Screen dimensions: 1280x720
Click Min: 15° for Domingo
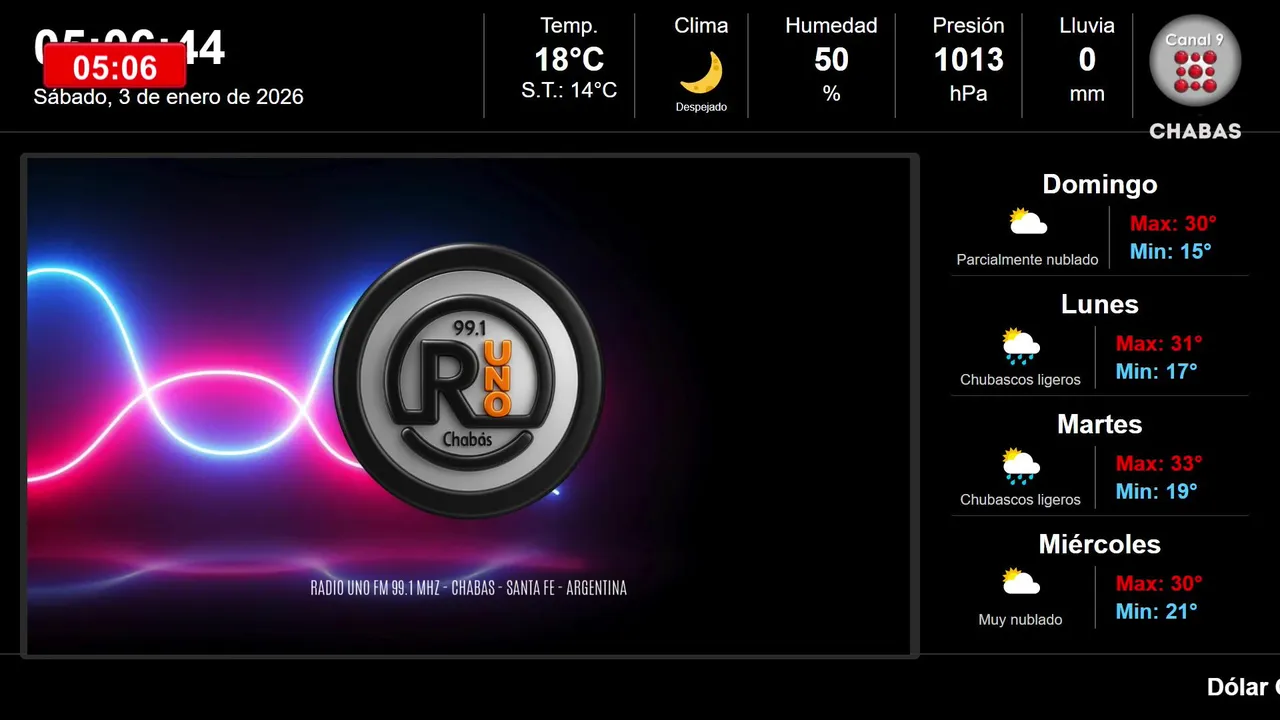(1170, 252)
